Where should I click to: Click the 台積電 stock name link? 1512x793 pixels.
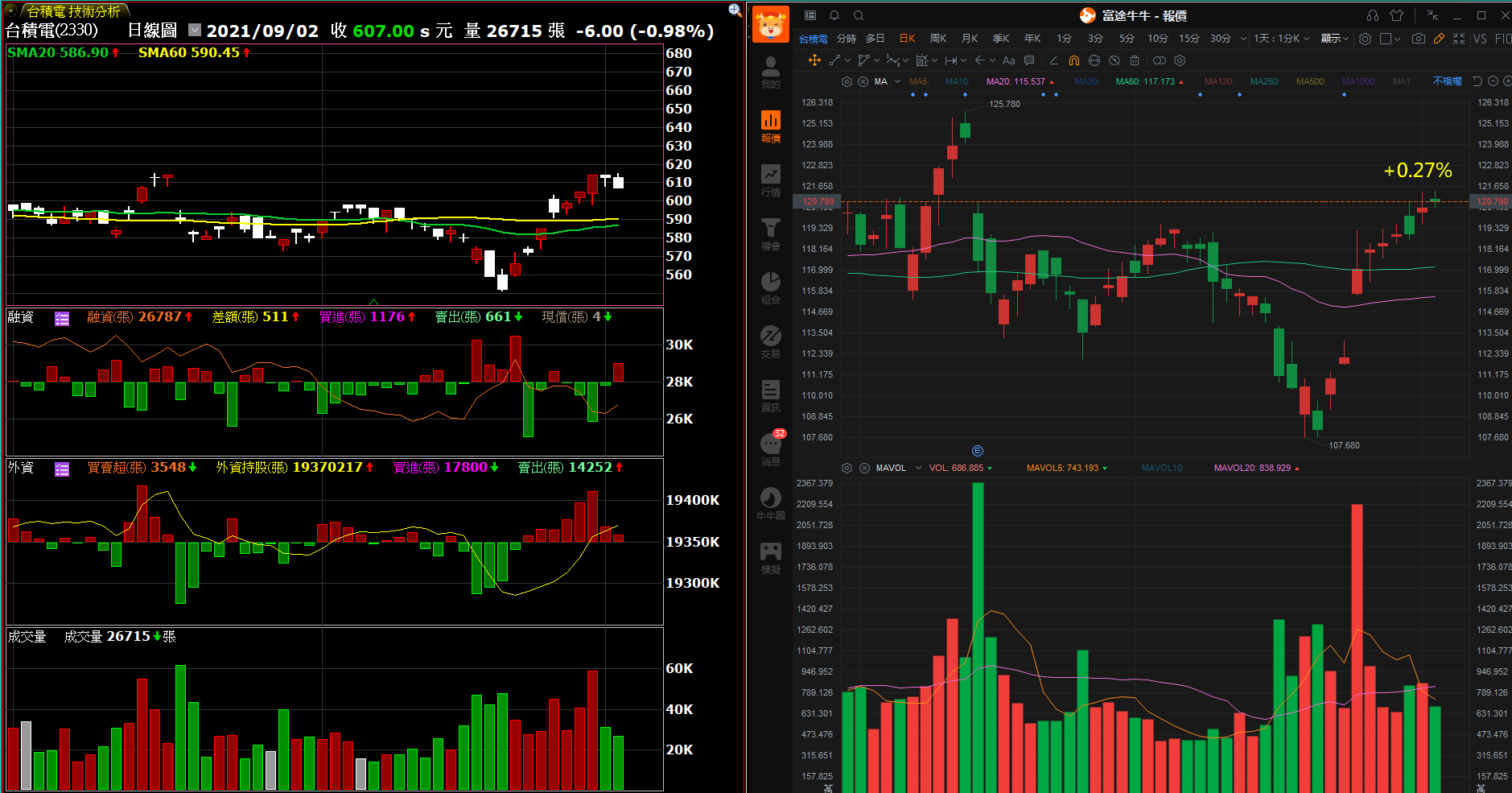point(813,39)
